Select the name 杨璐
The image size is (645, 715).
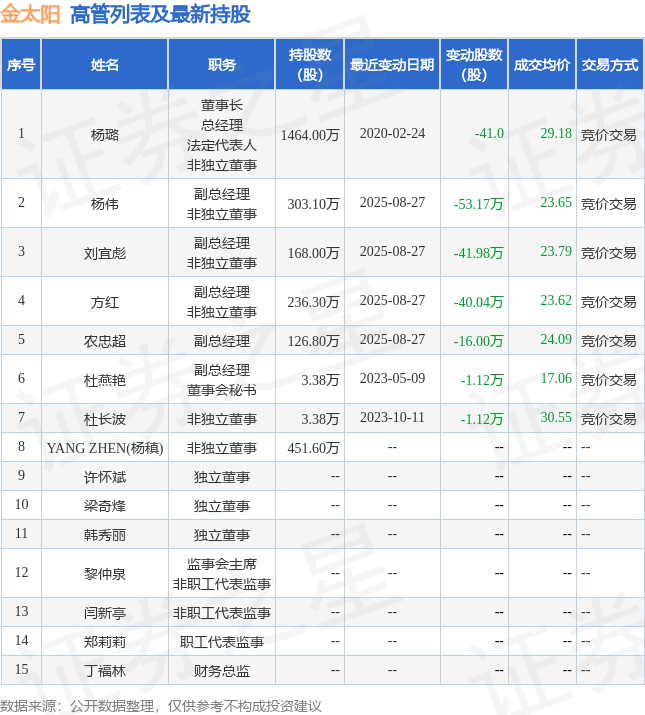pyautogui.click(x=104, y=135)
